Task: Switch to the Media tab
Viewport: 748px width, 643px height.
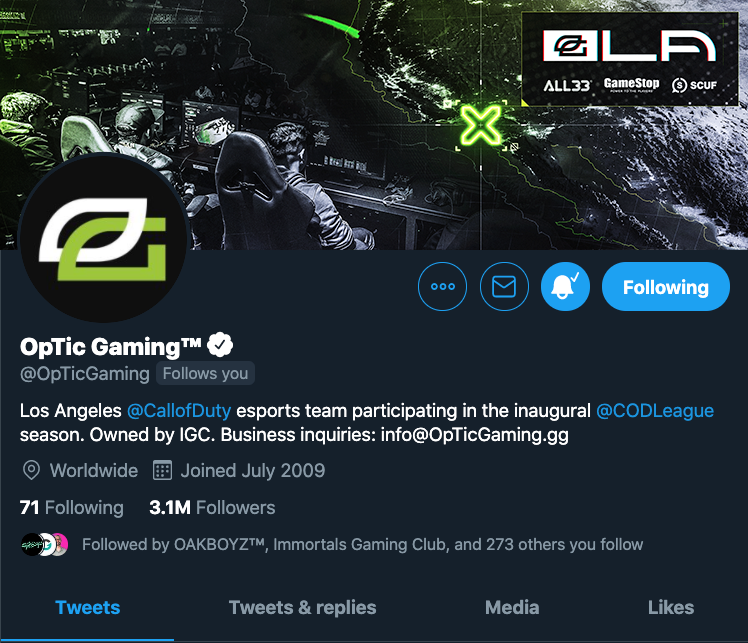Action: point(512,608)
